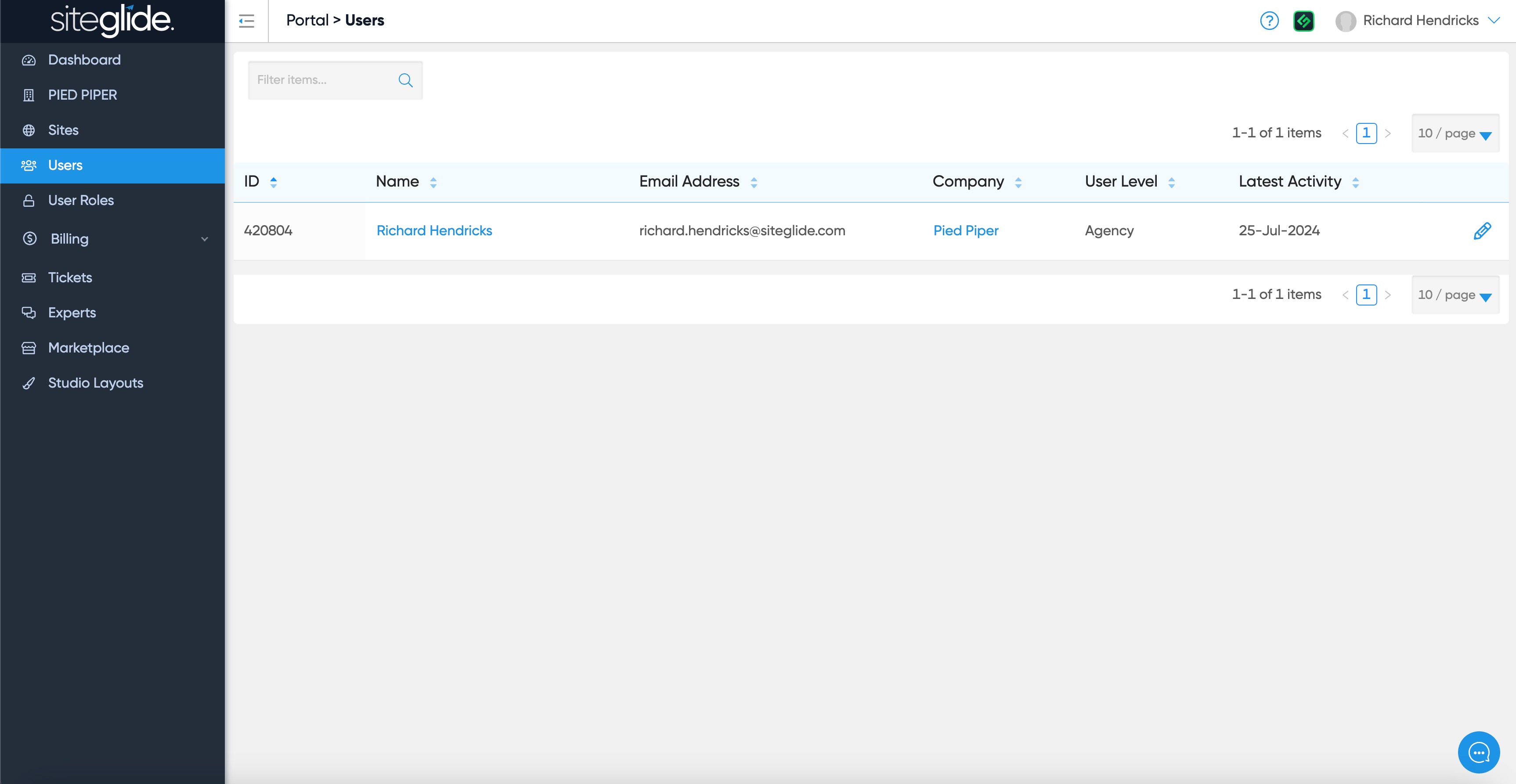Click the siteglide logo
This screenshot has height=784, width=1516.
tap(112, 21)
